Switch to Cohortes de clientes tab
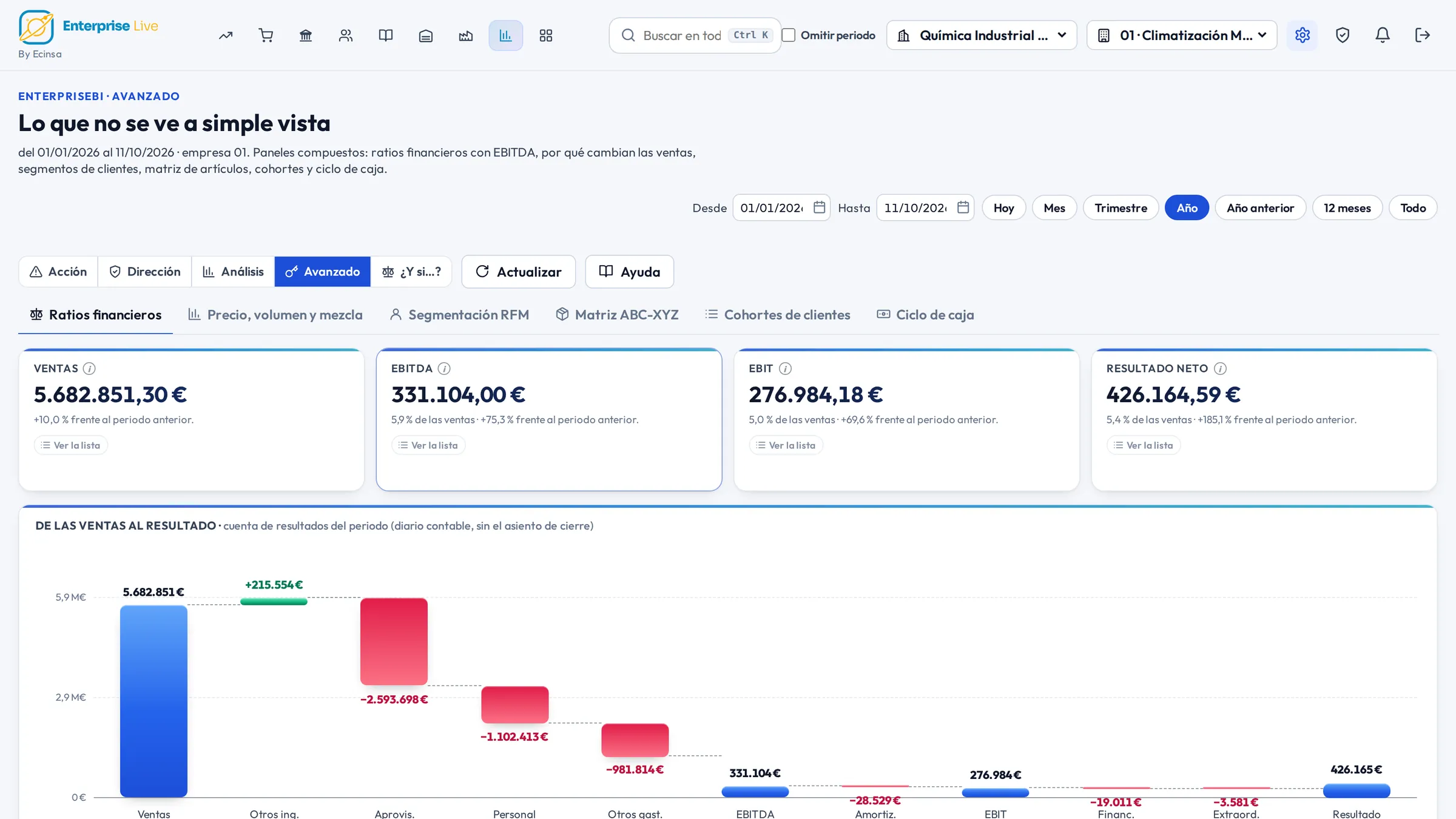Image resolution: width=1456 pixels, height=819 pixels. coord(778,315)
